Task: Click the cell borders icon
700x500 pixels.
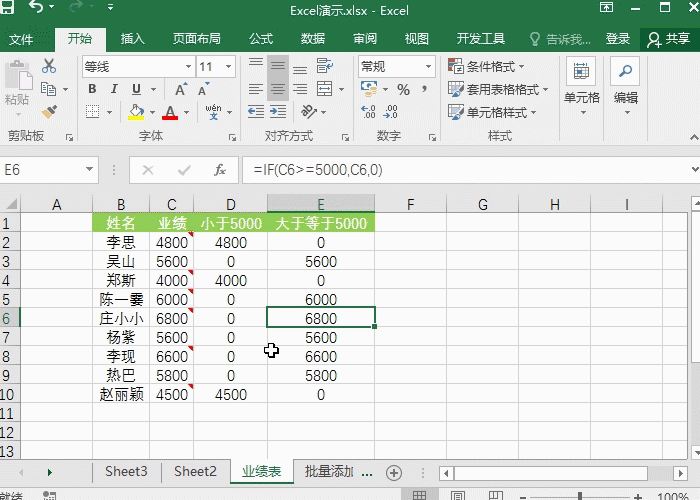Action: coord(92,112)
